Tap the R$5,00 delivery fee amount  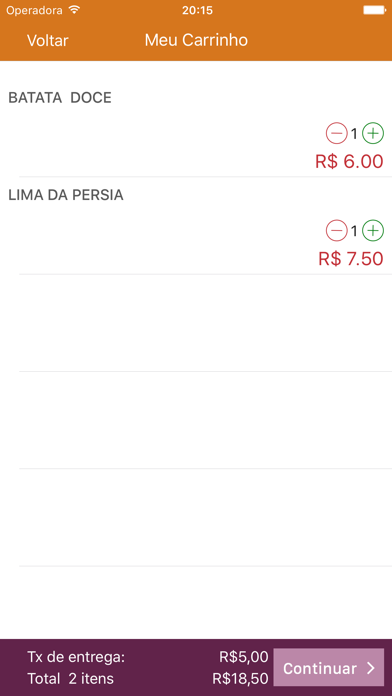click(x=244, y=657)
